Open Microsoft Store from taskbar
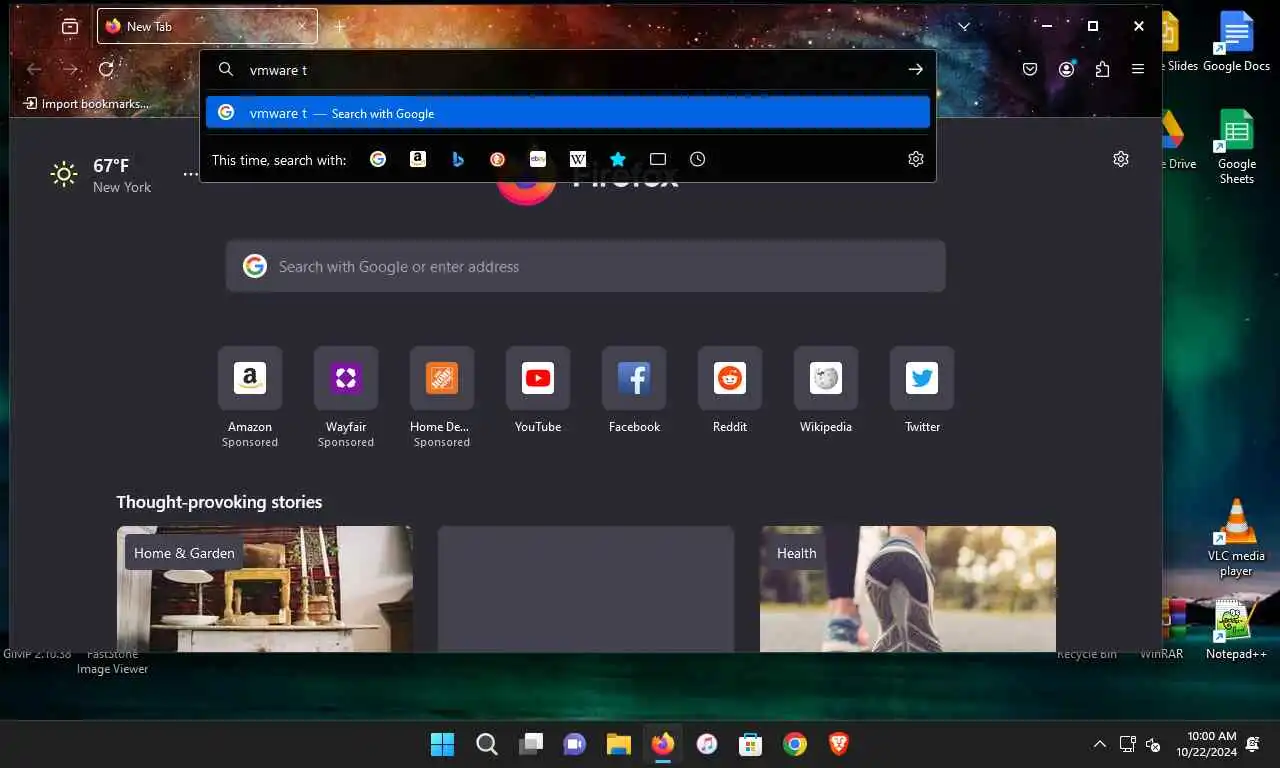Viewport: 1280px width, 768px height. pos(751,744)
